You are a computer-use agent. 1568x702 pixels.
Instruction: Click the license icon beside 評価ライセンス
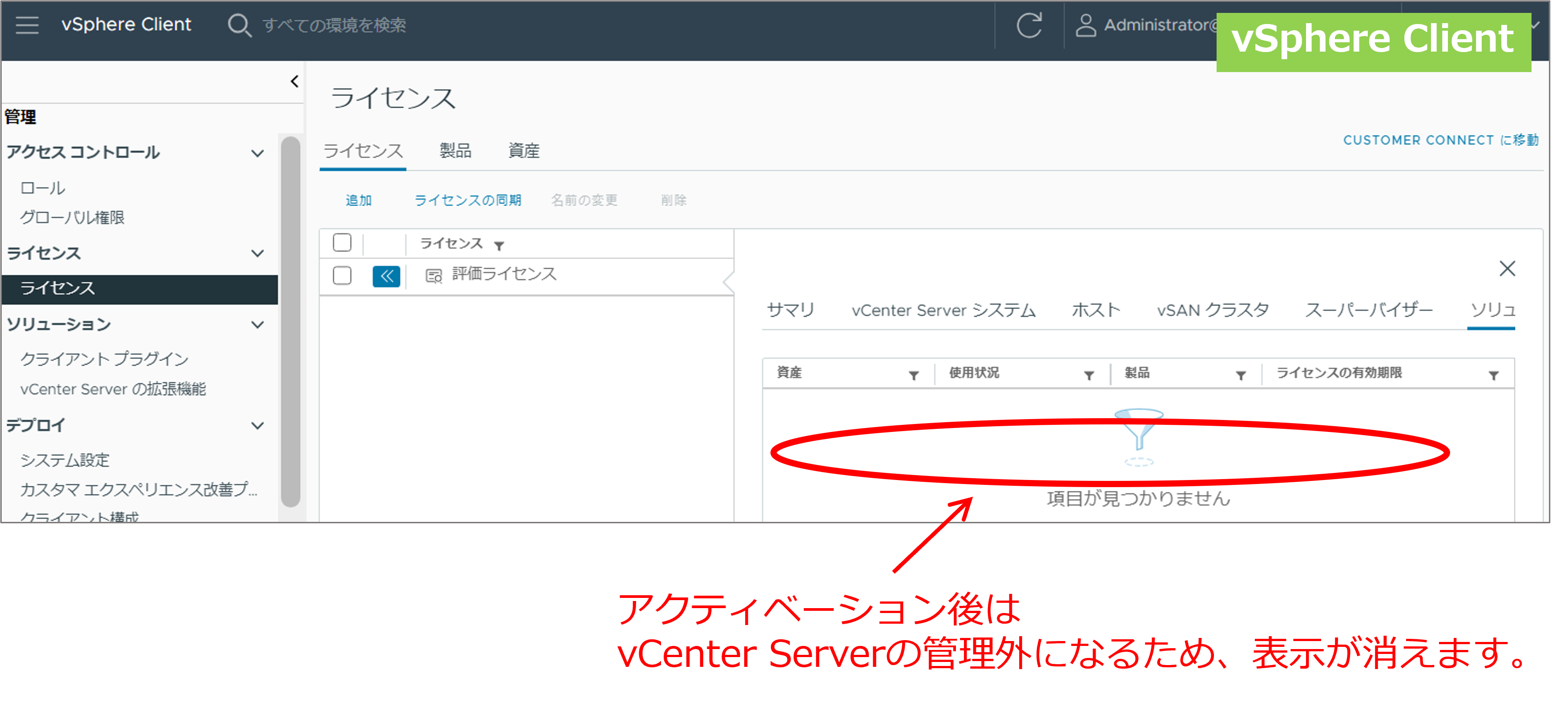(x=433, y=276)
